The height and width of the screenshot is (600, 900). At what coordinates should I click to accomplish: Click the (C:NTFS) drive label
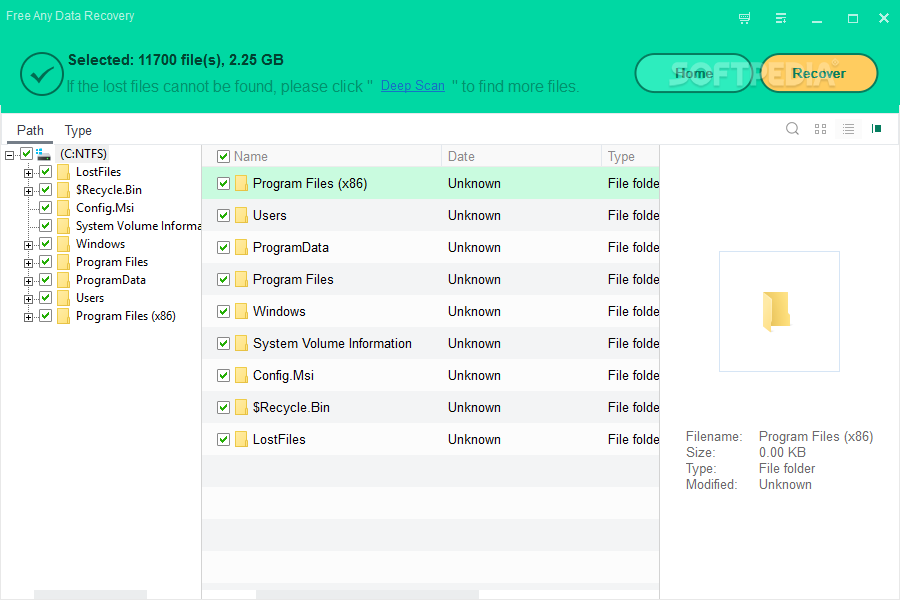[83, 154]
